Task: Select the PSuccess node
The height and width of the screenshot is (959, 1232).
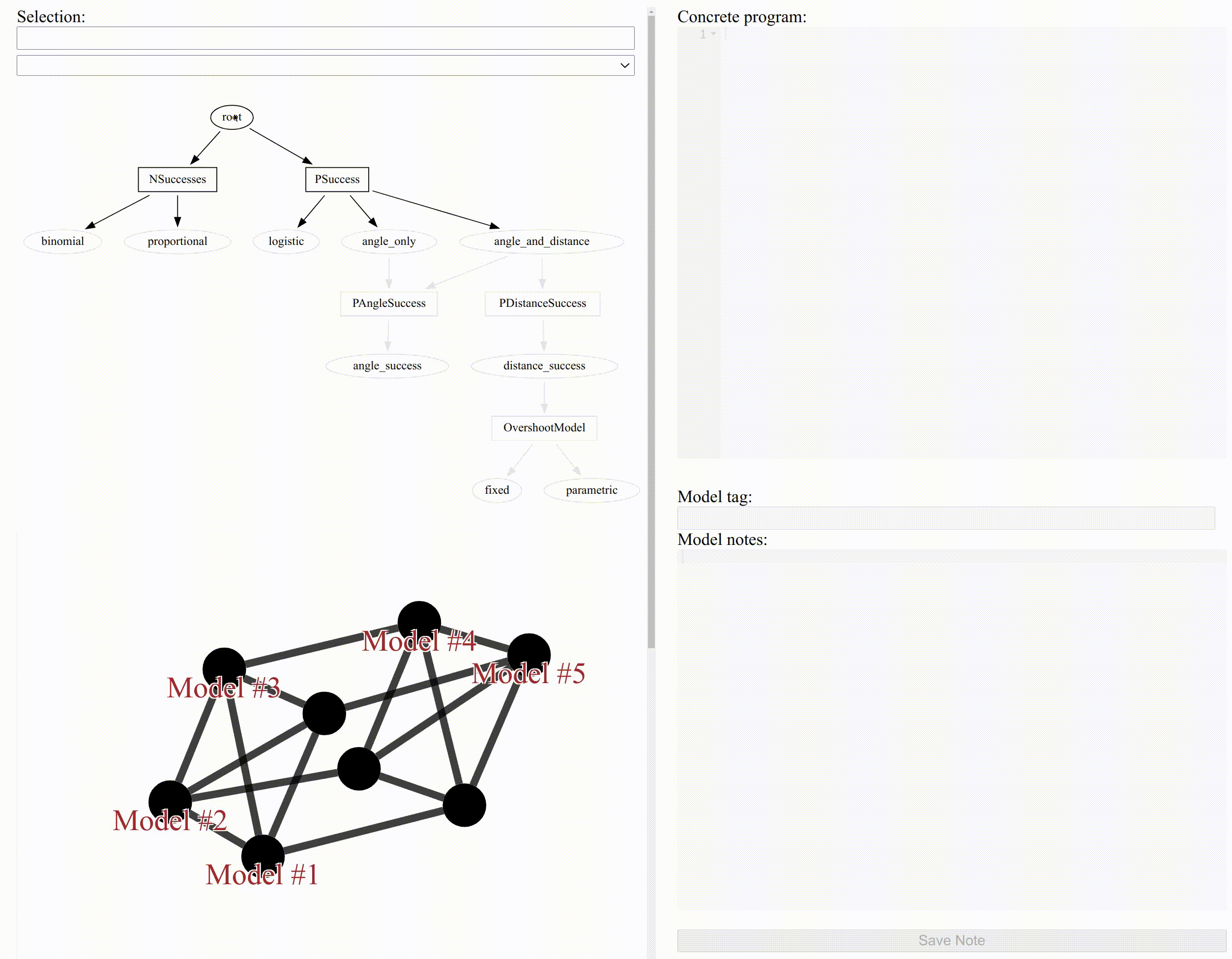Action: coord(337,179)
